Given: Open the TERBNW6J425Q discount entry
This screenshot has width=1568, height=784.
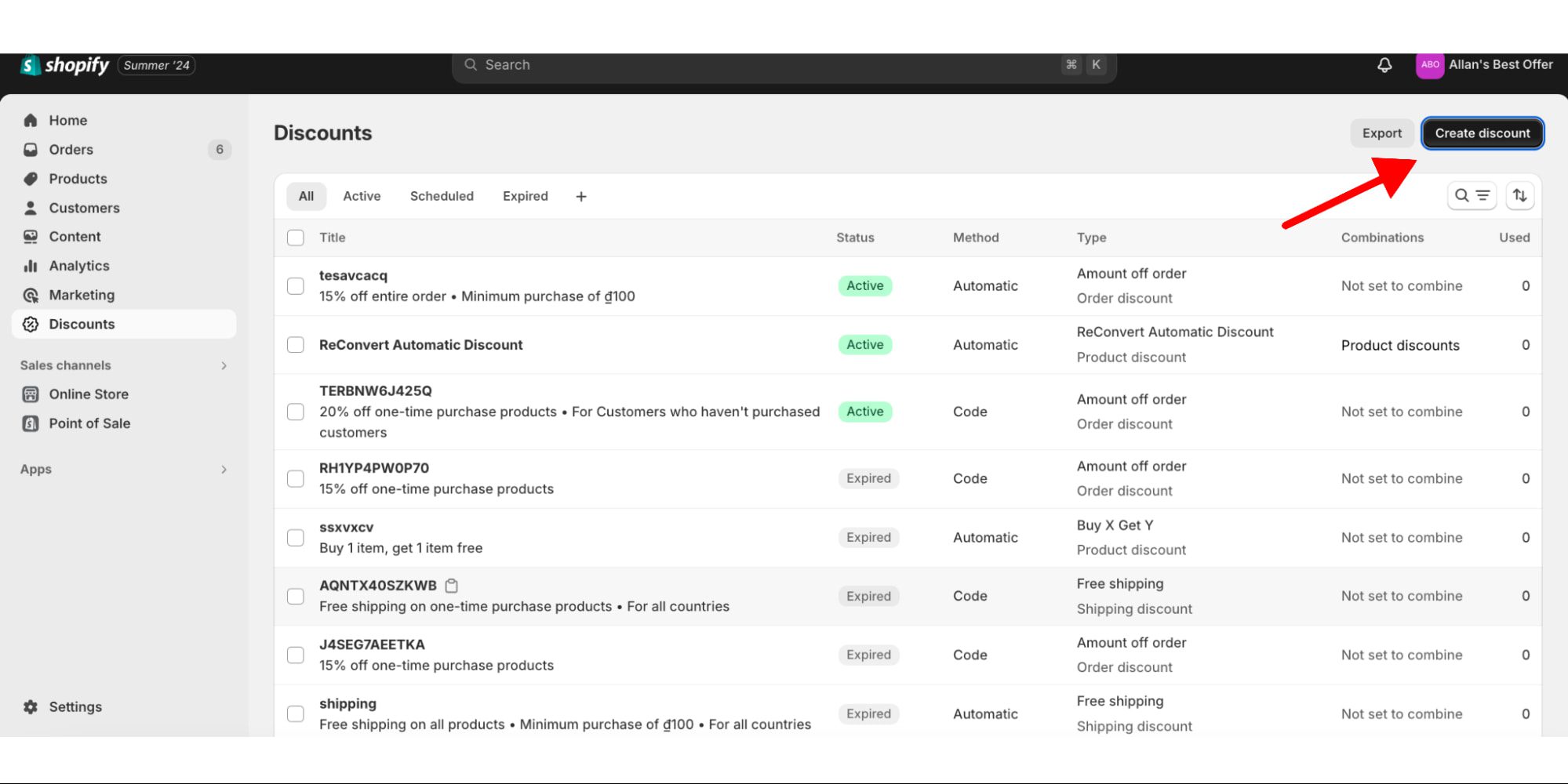Looking at the screenshot, I should pyautogui.click(x=376, y=390).
